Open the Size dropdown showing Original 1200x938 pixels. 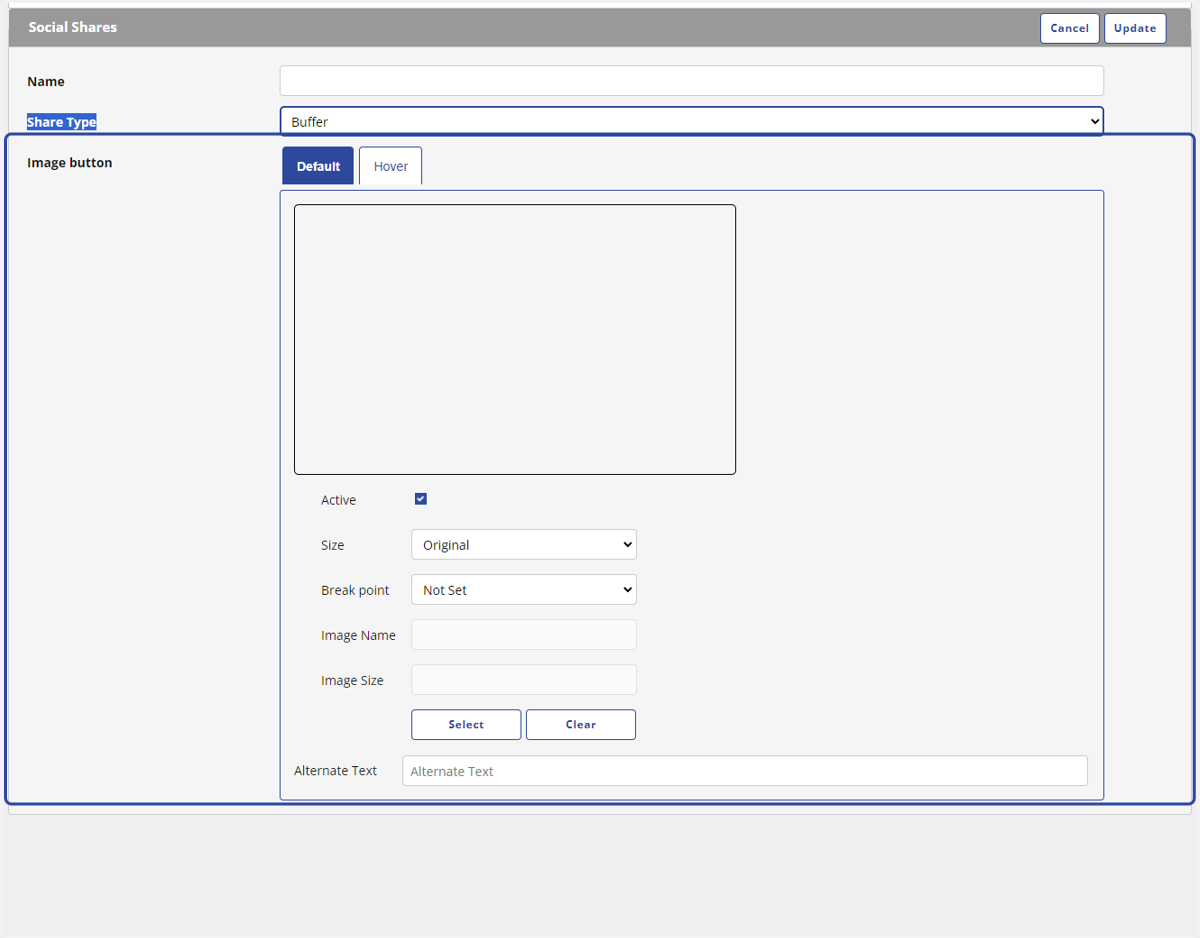coord(524,545)
